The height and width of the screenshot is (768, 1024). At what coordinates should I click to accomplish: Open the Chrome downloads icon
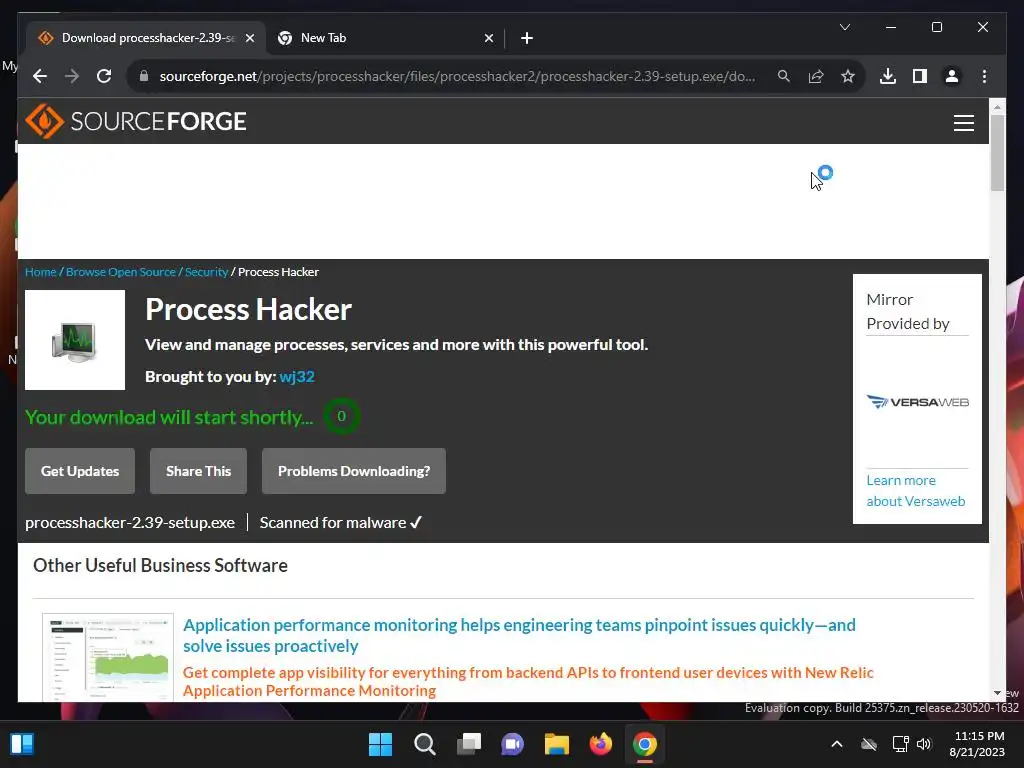888,76
